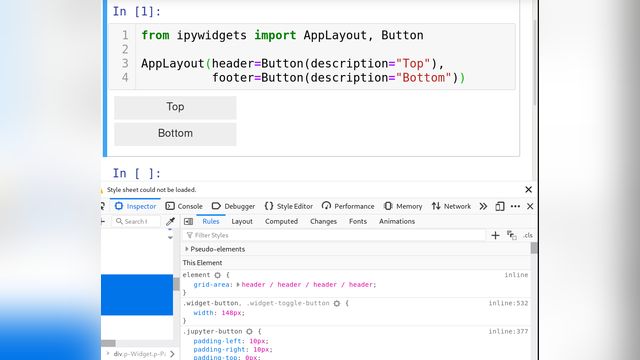This screenshot has height=360, width=640.
Task: Select the element highlight icon beside .jupyter-button rule
Action: pyautogui.click(x=249, y=331)
